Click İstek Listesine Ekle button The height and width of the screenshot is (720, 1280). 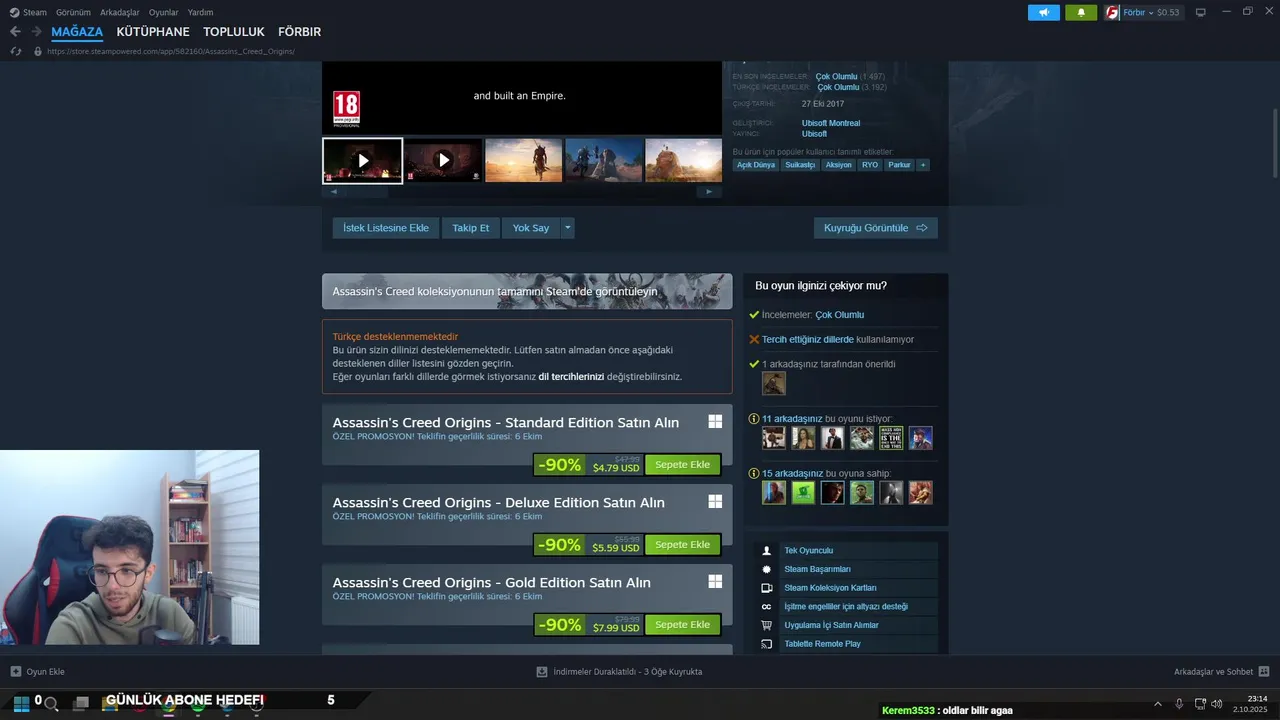(x=386, y=228)
